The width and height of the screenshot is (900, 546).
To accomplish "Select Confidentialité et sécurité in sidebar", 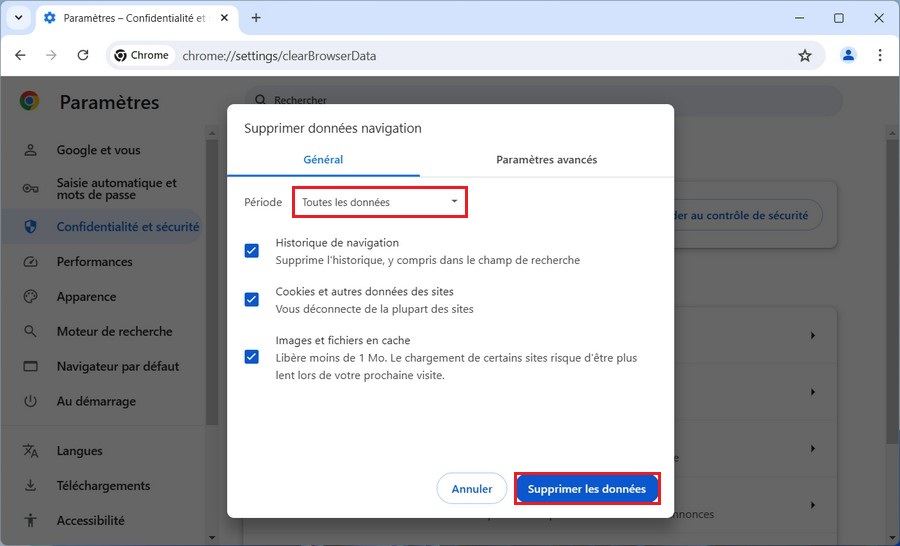I will (x=102, y=227).
